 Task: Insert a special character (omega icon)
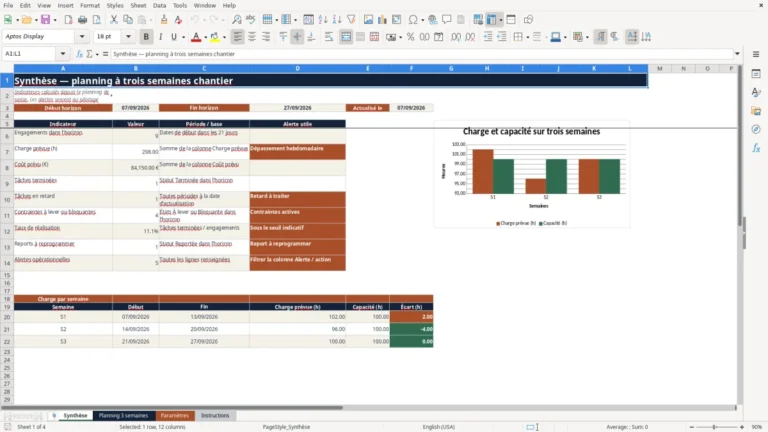pyautogui.click(x=413, y=20)
